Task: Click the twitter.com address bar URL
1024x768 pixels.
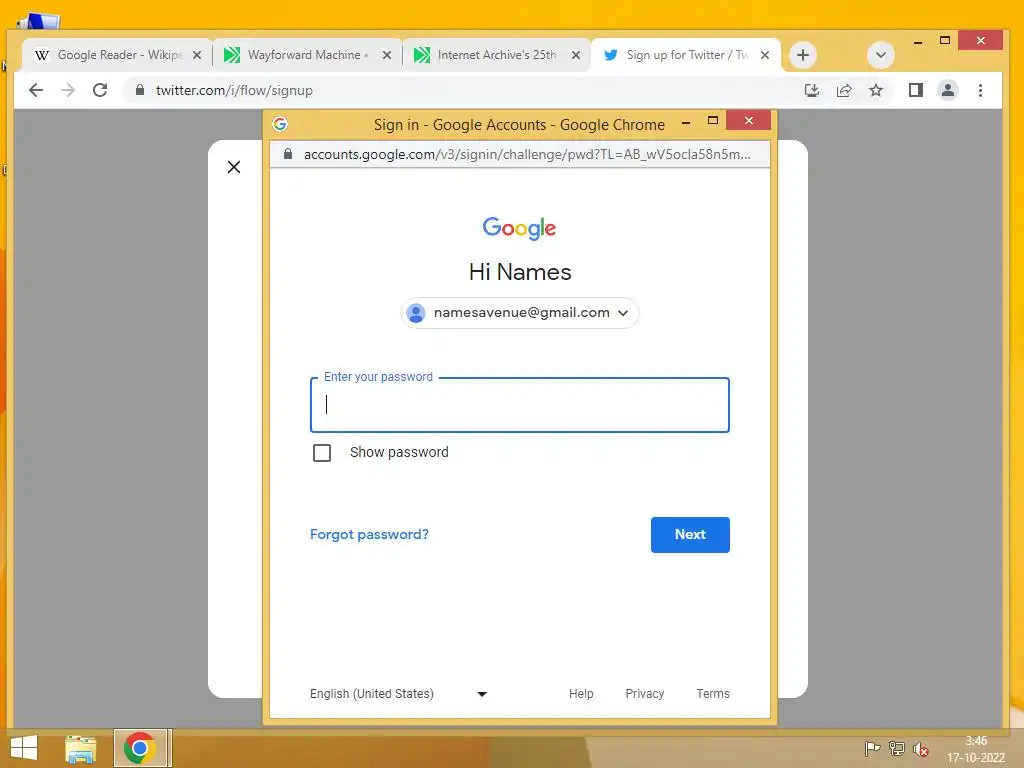Action: (x=234, y=90)
